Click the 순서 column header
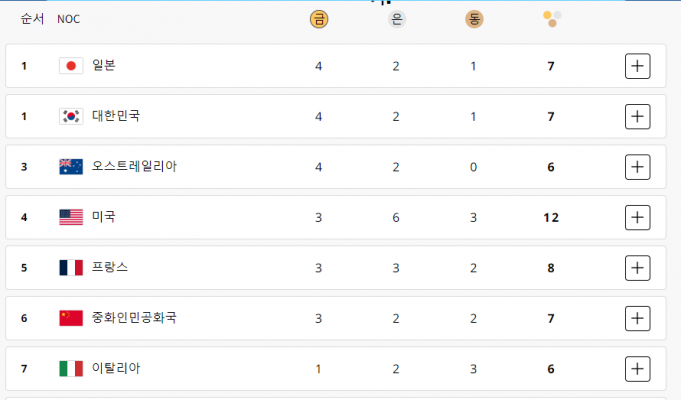Viewport: 681px width, 400px height. 32,19
